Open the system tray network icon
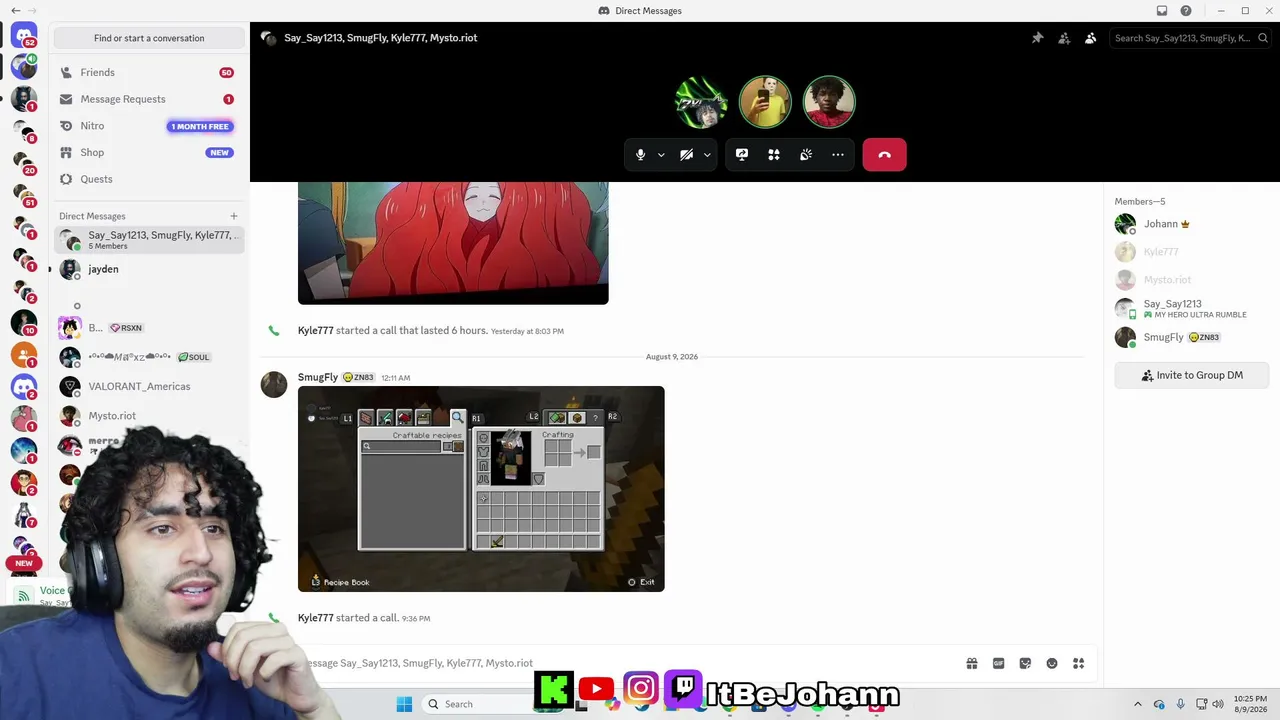 [x=1201, y=704]
